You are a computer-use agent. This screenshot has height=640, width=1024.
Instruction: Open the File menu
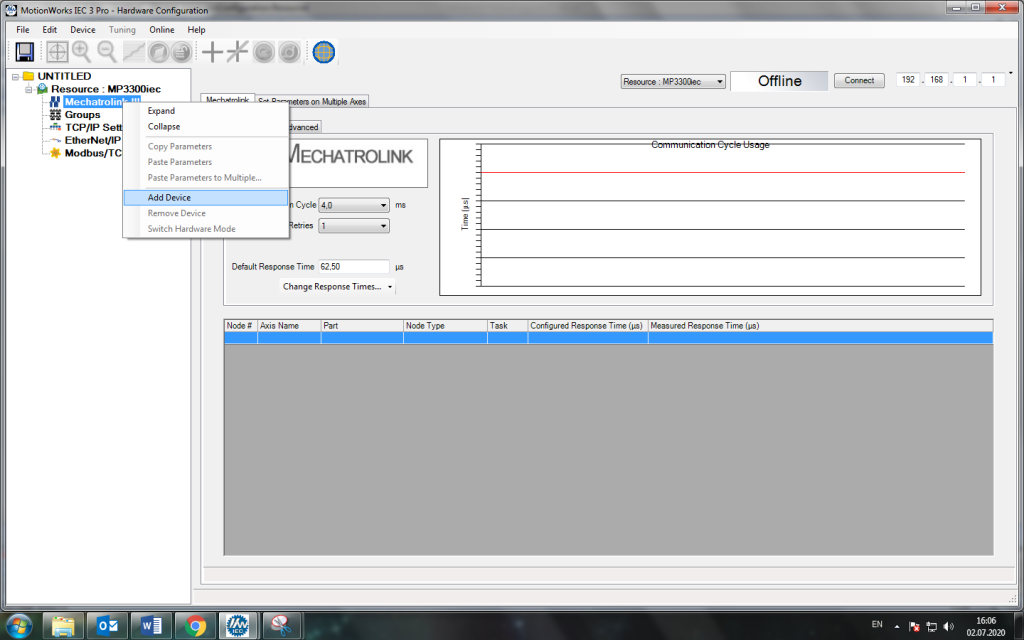pos(23,29)
